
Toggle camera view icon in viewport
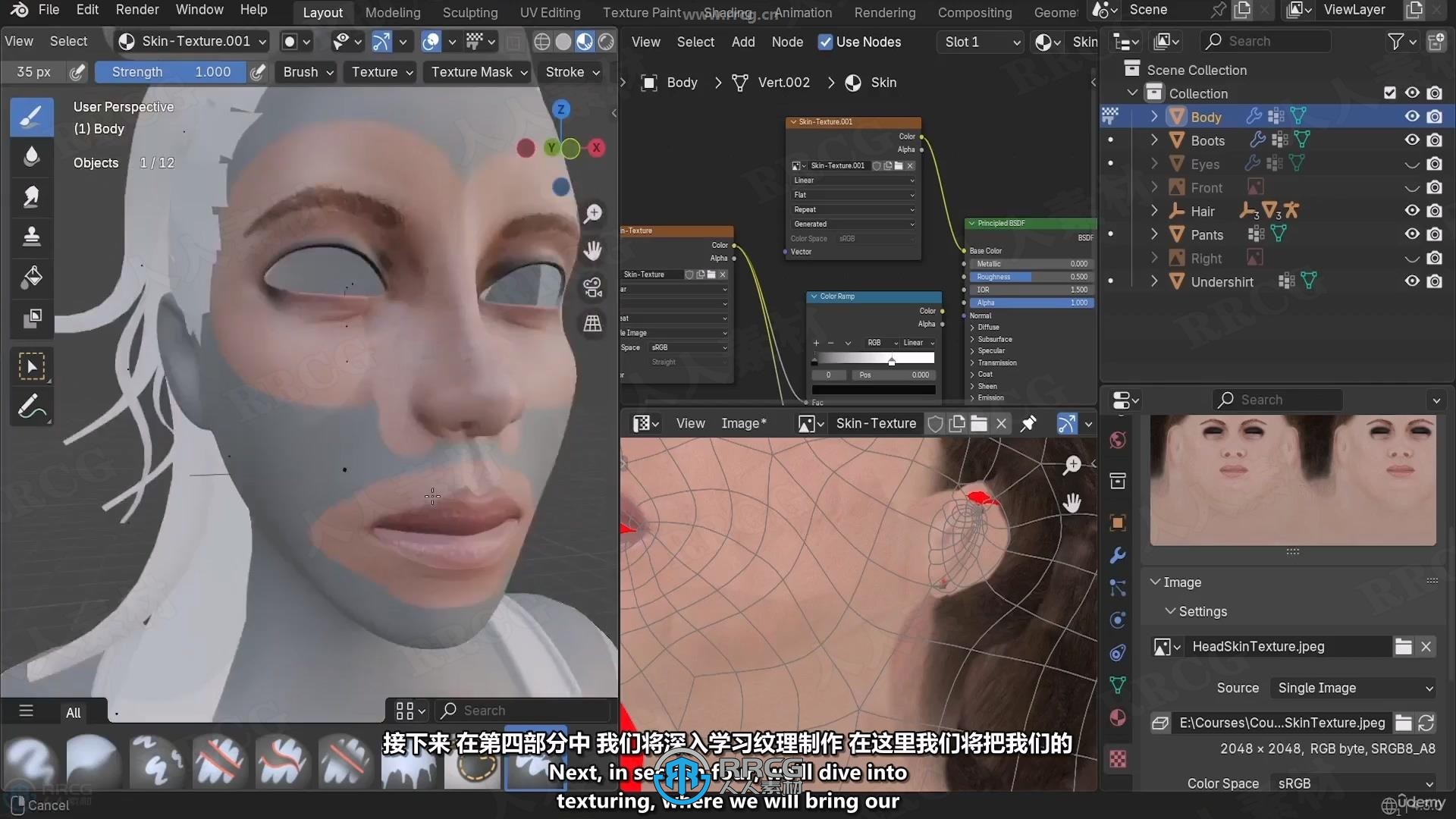[593, 287]
